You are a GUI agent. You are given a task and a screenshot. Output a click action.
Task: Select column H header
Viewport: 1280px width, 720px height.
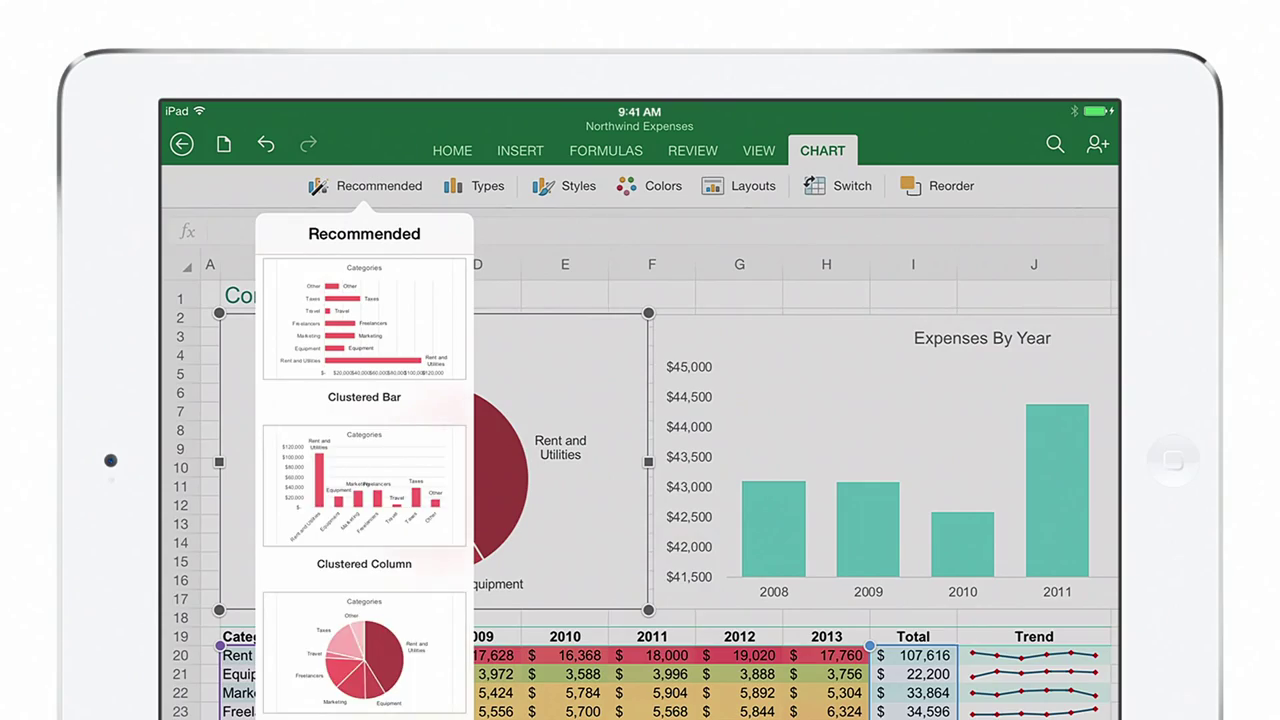click(826, 265)
